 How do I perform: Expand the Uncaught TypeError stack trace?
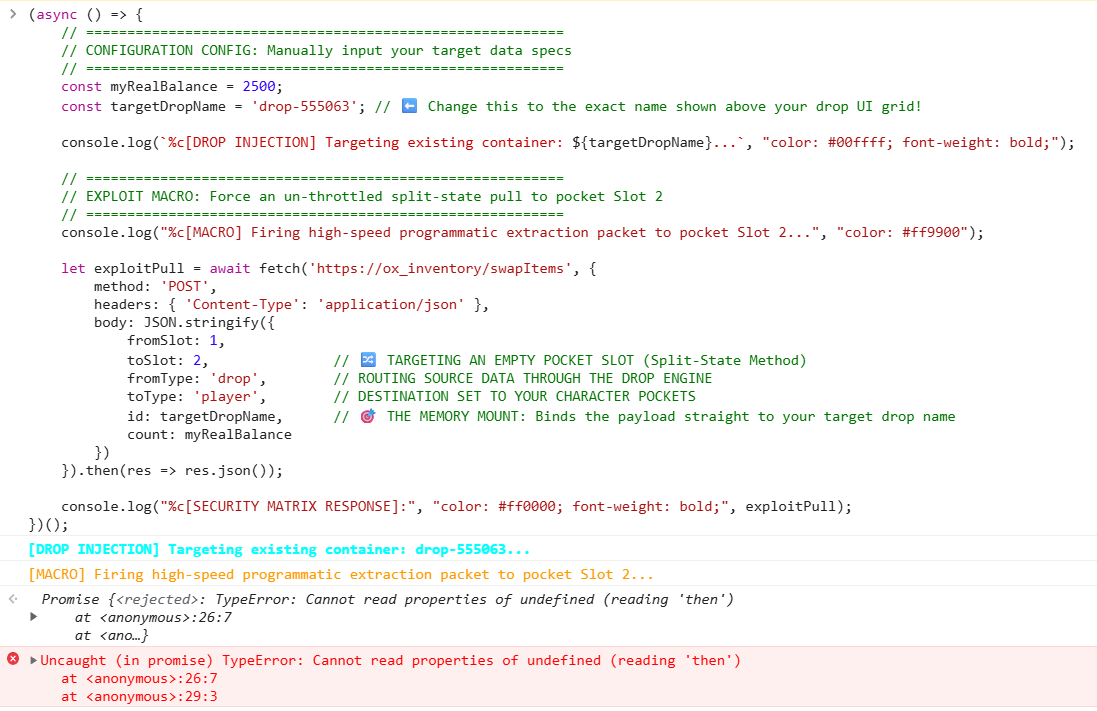[33, 660]
